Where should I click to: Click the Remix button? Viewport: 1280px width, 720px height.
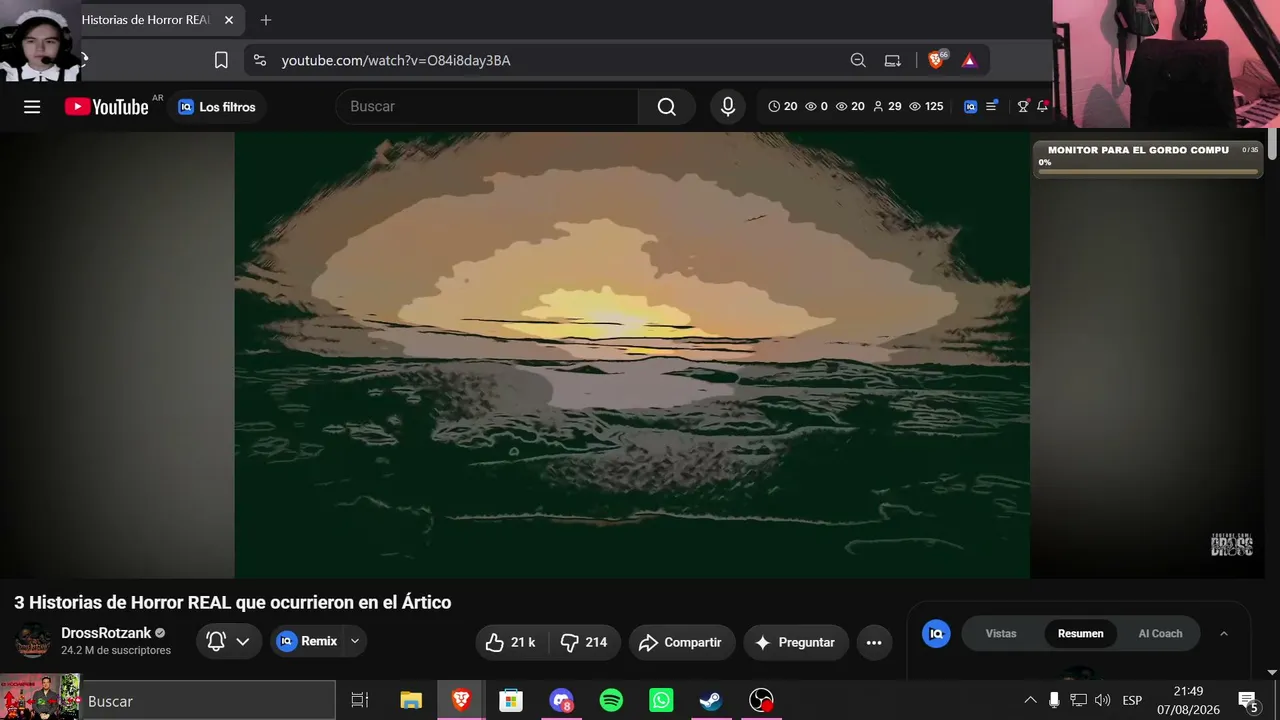(x=308, y=641)
